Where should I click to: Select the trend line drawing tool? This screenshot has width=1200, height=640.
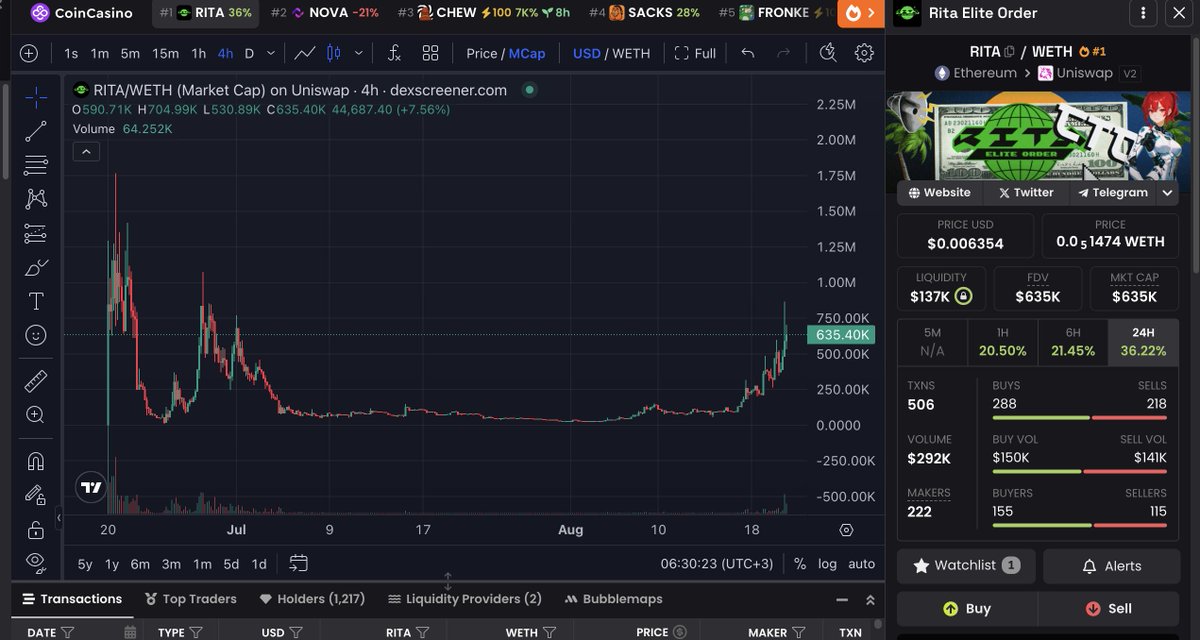[x=36, y=131]
